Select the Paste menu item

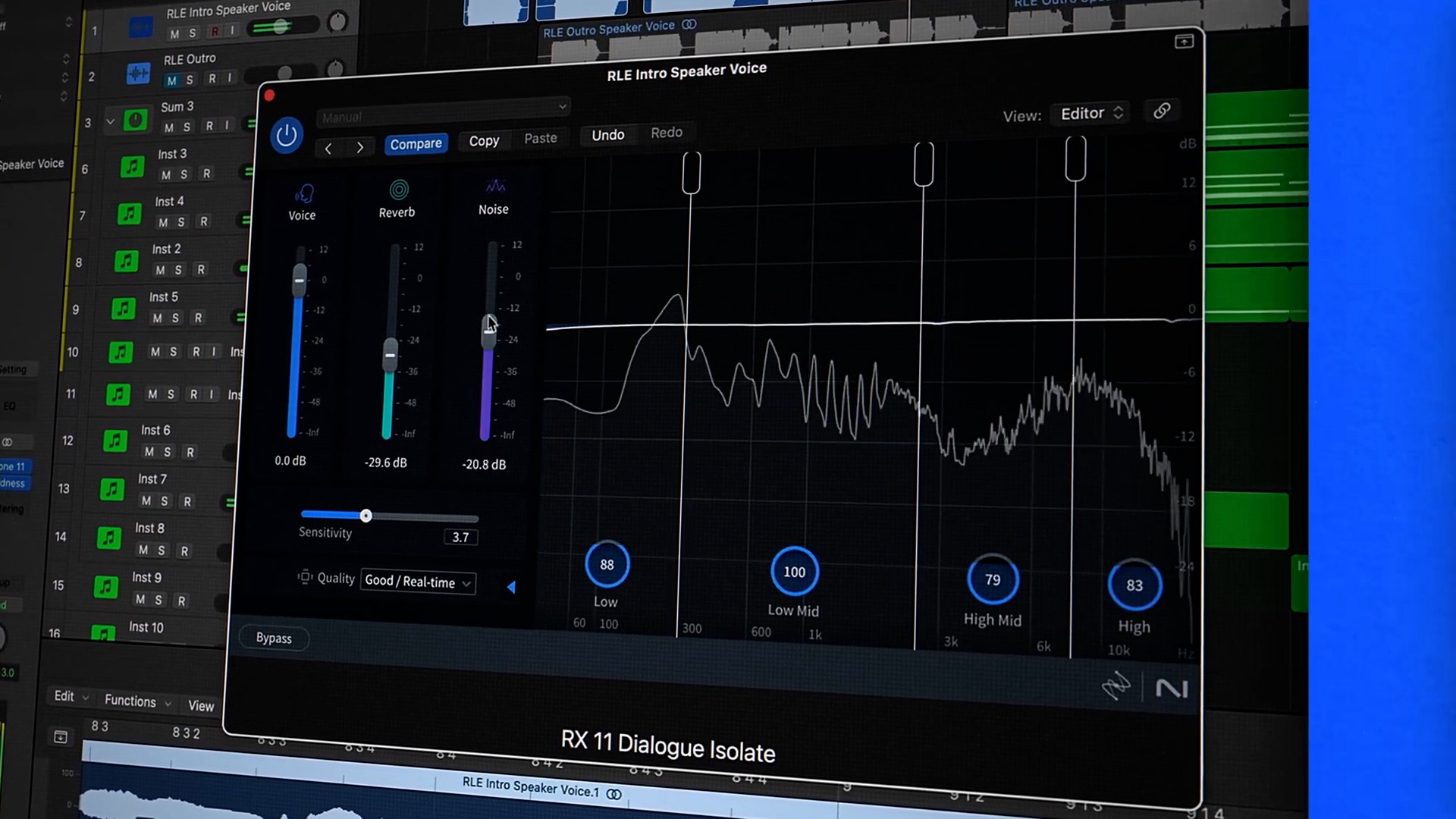pyautogui.click(x=541, y=139)
